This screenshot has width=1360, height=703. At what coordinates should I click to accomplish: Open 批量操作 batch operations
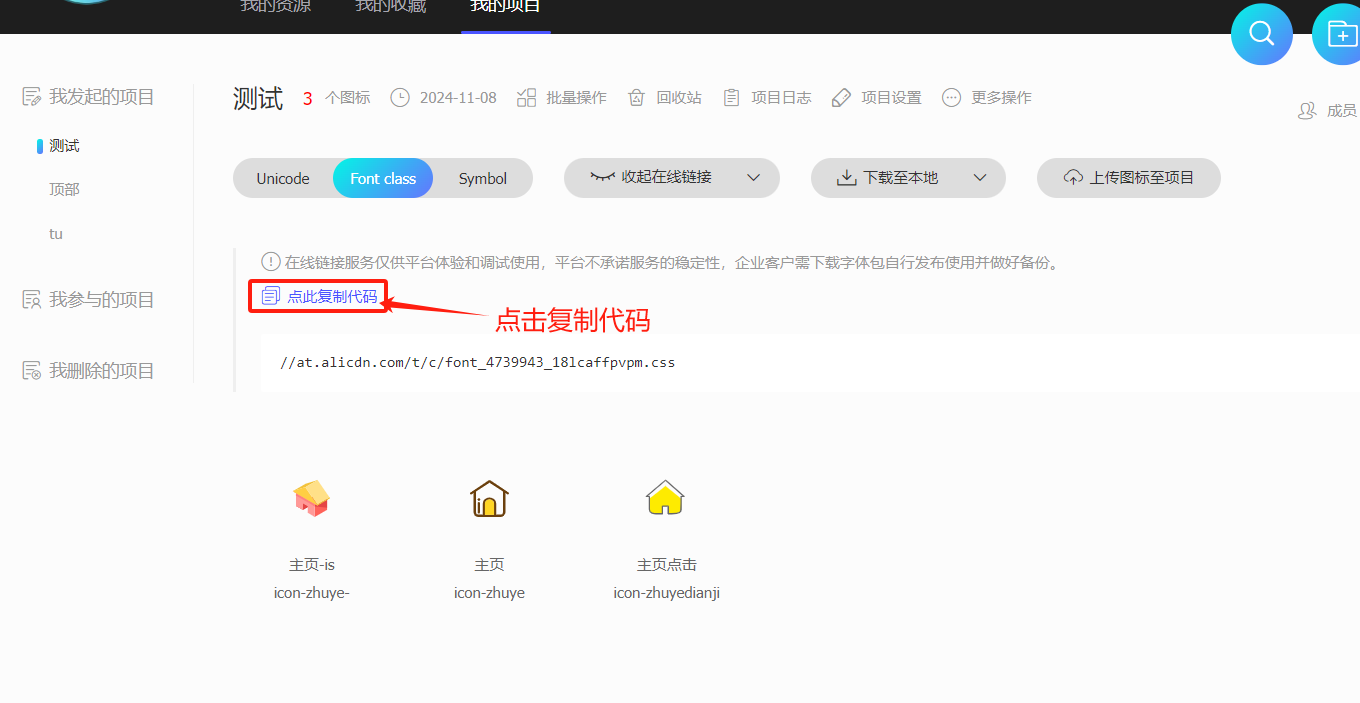coord(562,98)
